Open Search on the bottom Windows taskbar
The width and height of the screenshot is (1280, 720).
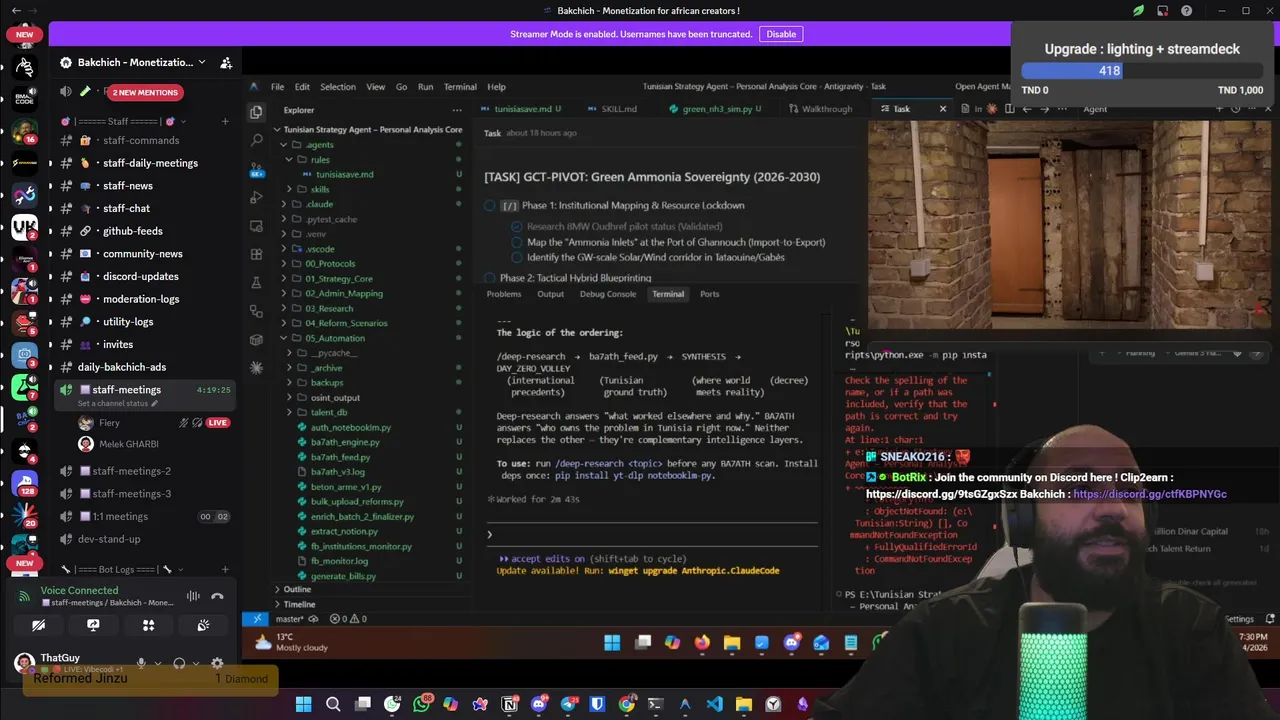click(333, 704)
